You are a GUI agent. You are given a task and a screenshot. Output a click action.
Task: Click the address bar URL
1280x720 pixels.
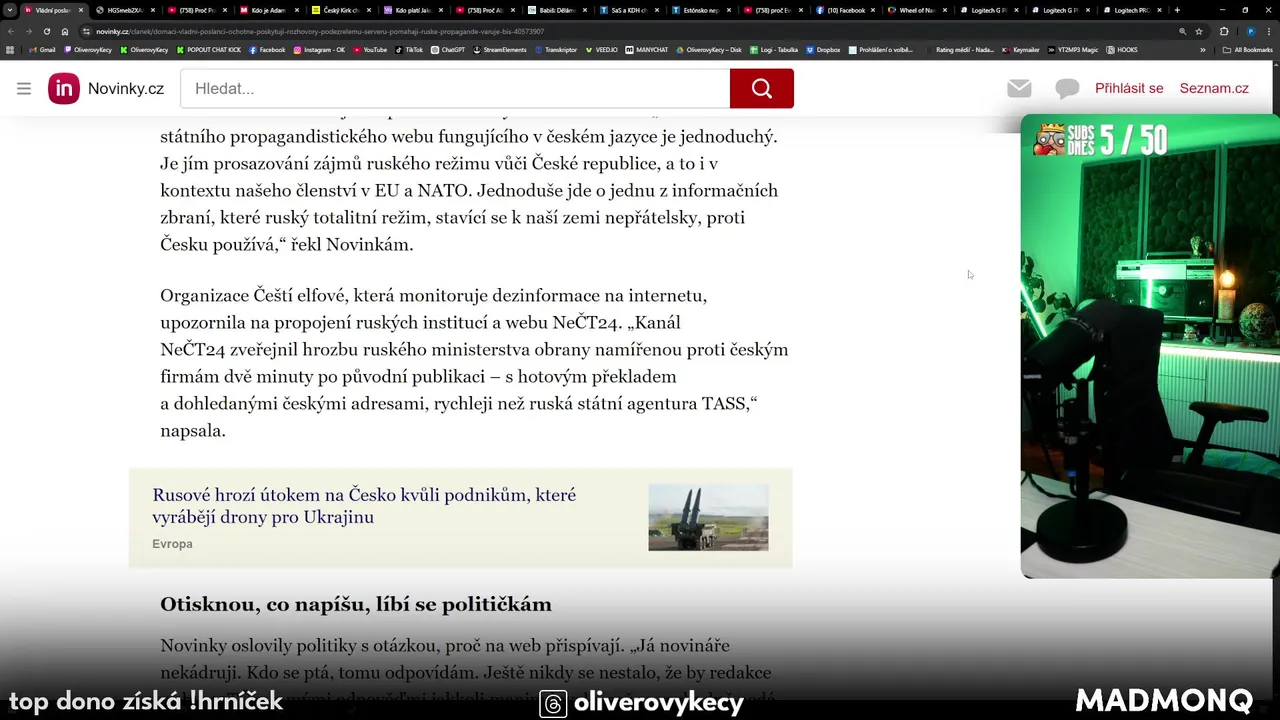[320, 31]
